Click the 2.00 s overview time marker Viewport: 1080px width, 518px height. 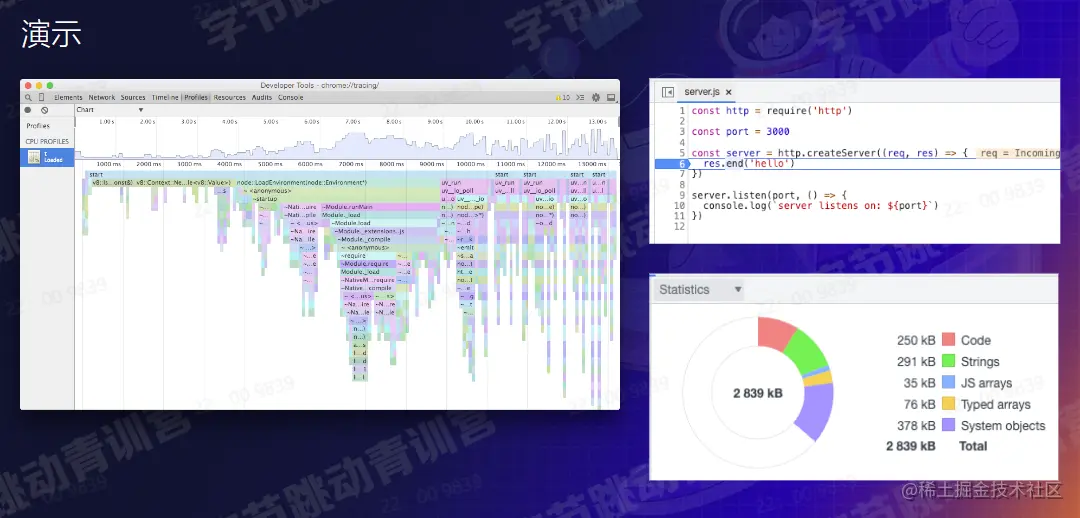coord(147,122)
